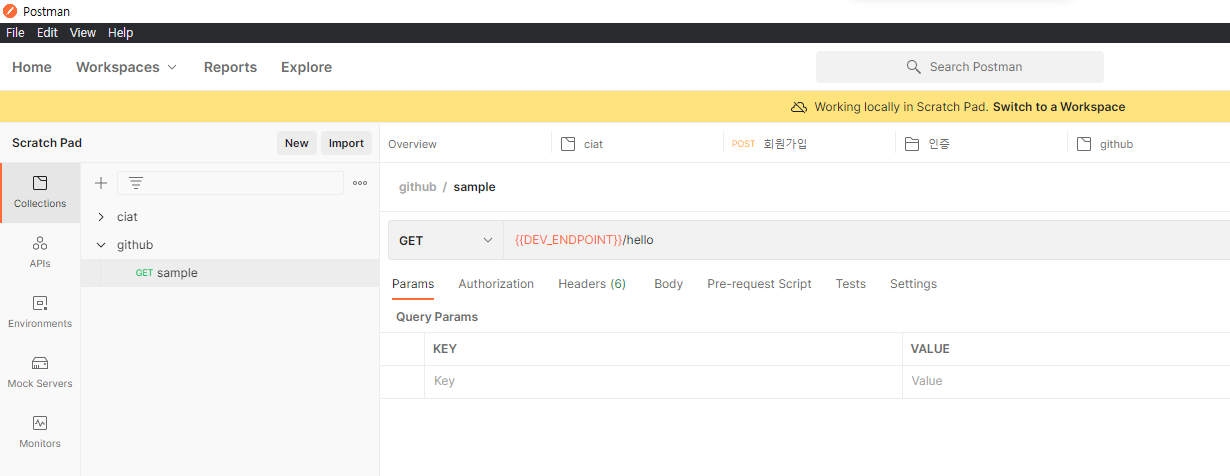Click the VALUE column header
1230x476 pixels.
930,349
